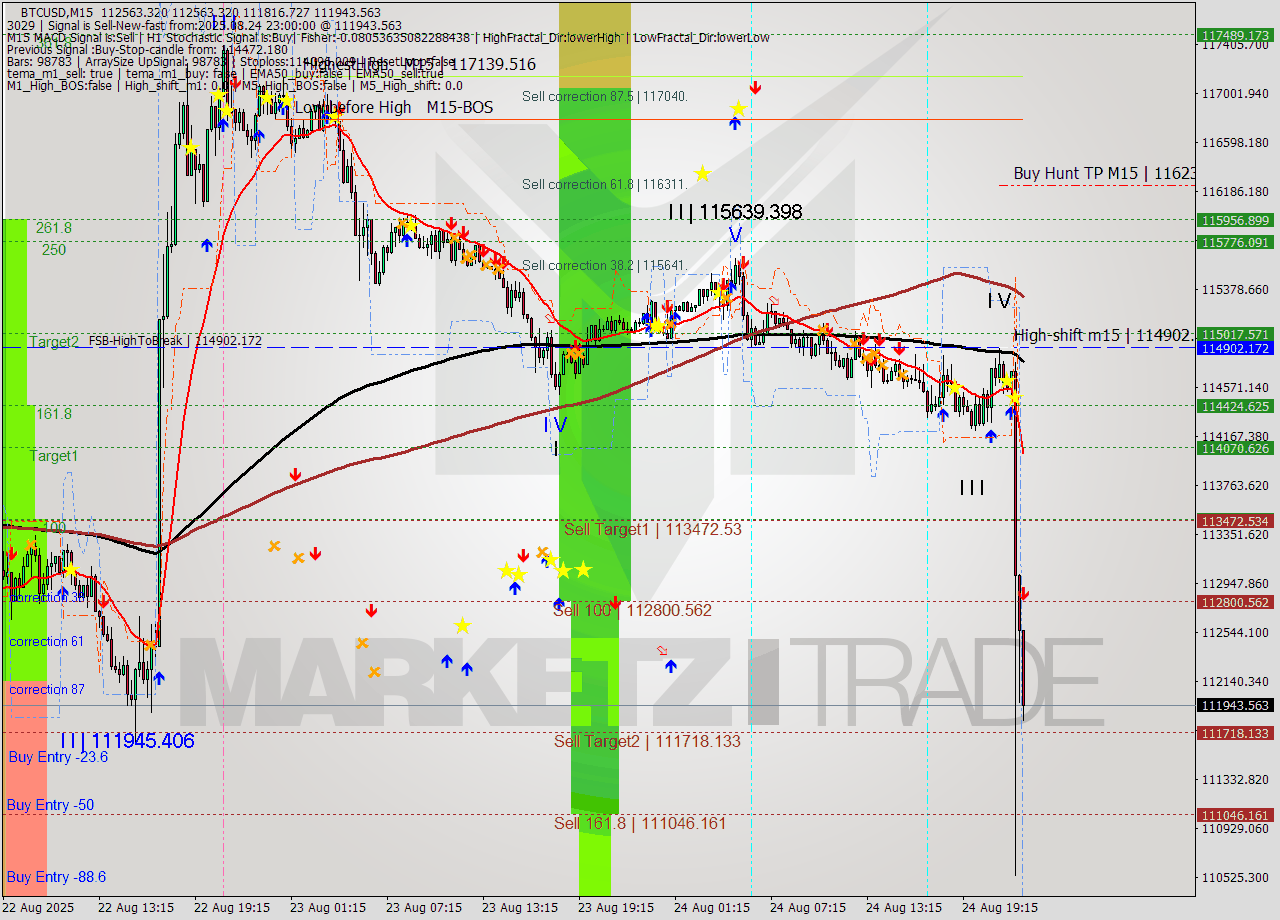Select the red down arrow beside the V marker
This screenshot has height=920, width=1280.
(x=743, y=263)
